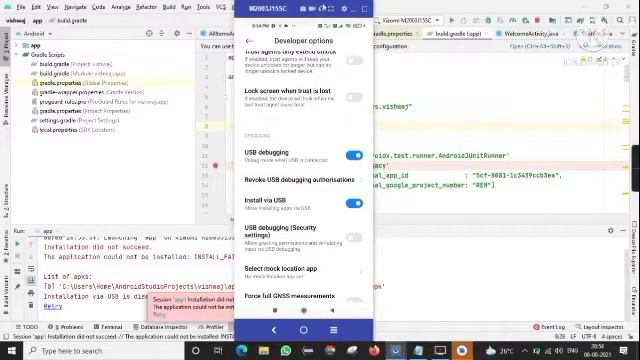
Task: Open the notification center icon
Action: click(x=624, y=351)
